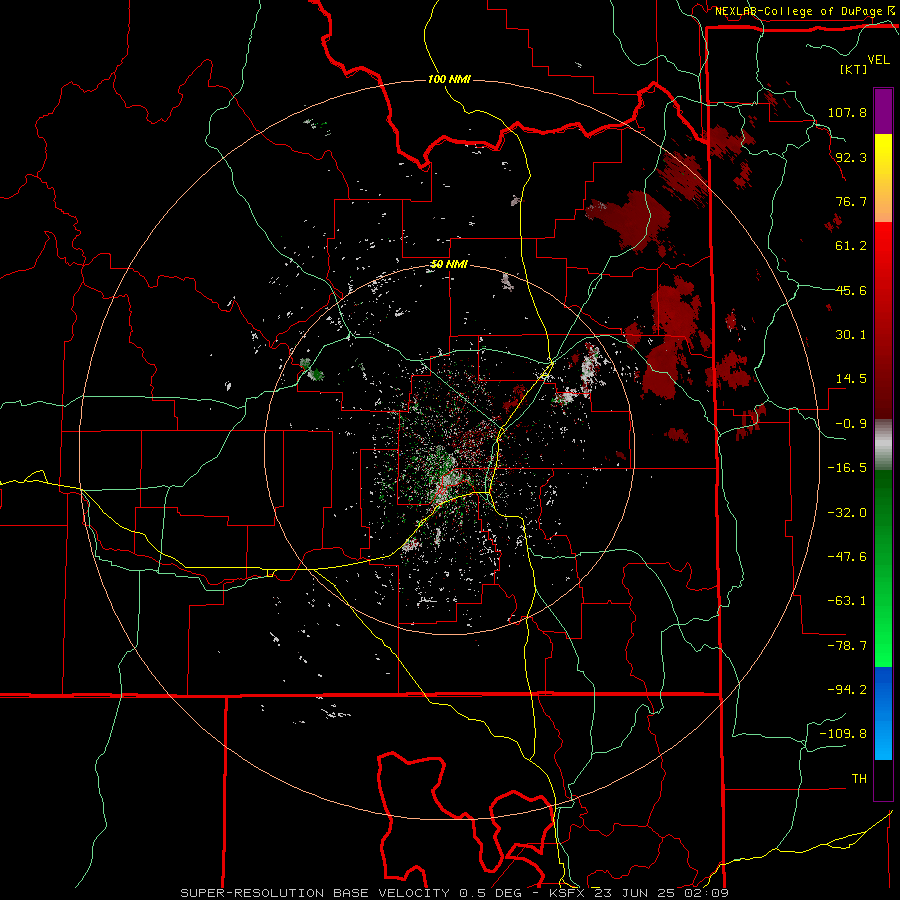
Task: Click the 76.7 value on the velocity scale
Action: pos(851,201)
